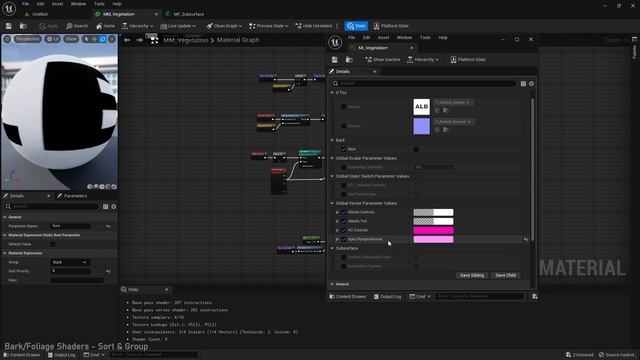Viewport: 640px width, 360px height.
Task: Click the Browse to asset icon in main toolbar
Action: 23,26
